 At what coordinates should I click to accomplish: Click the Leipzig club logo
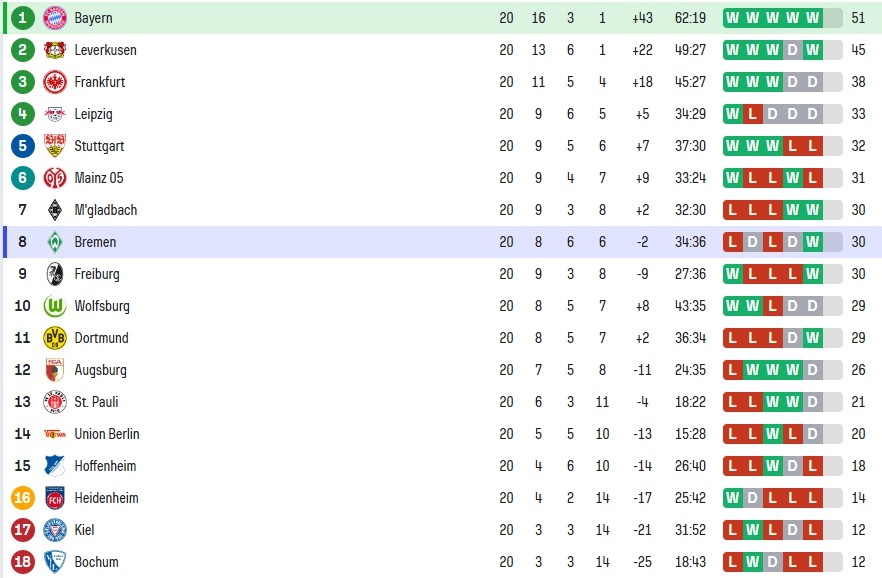pyautogui.click(x=55, y=114)
